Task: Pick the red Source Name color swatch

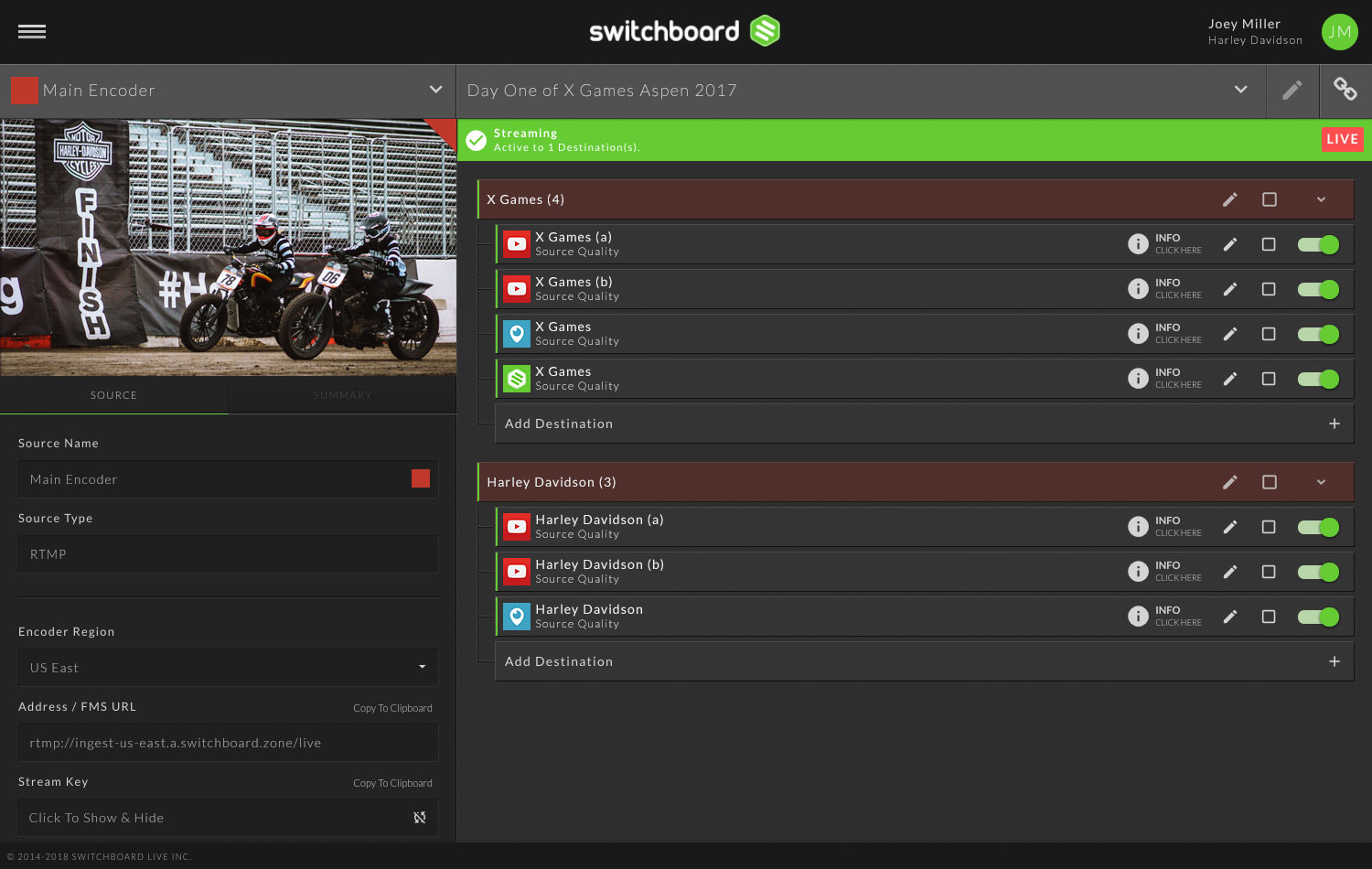Action: (421, 478)
